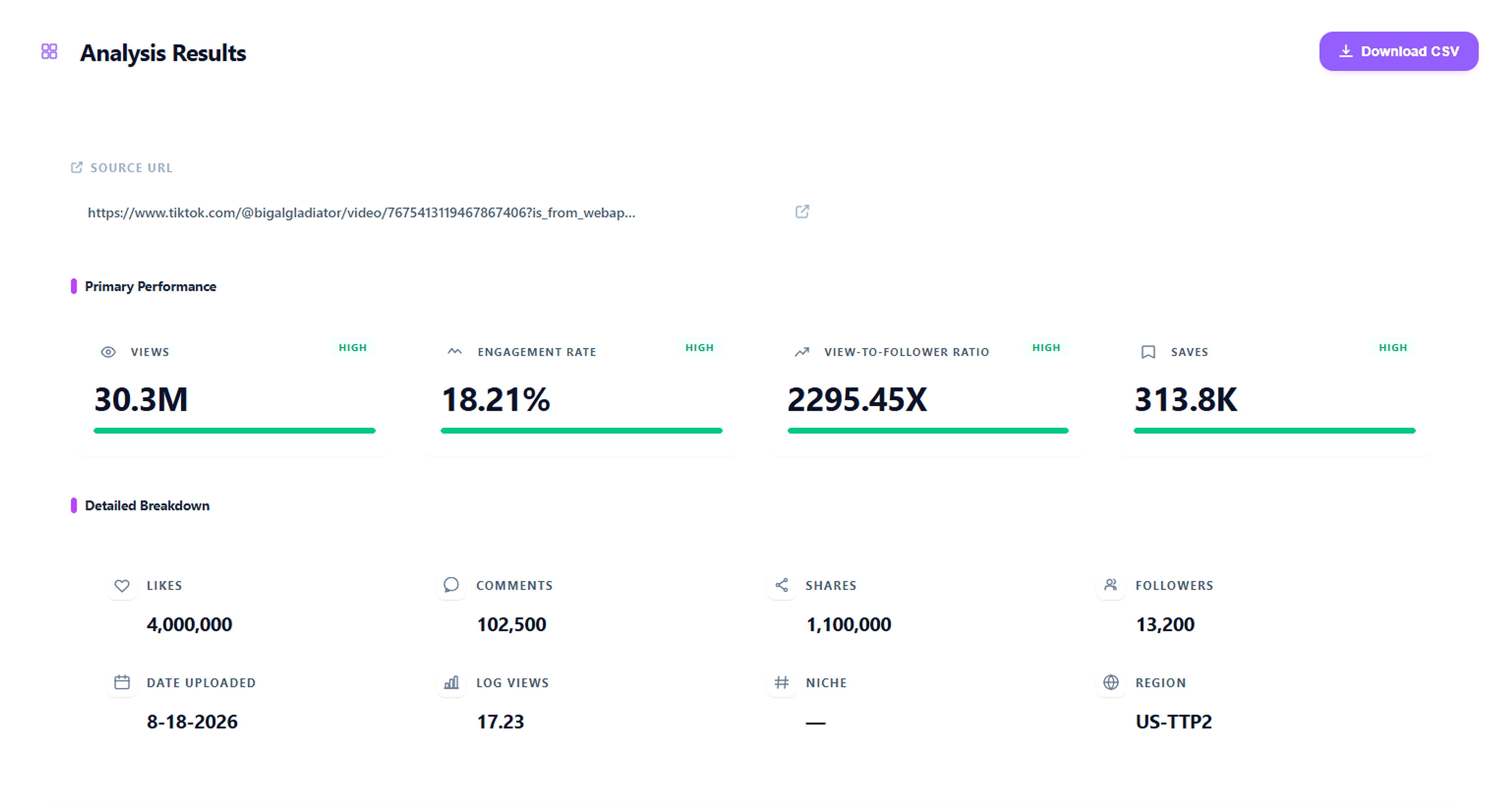Select the 13,200 followers value
Image resolution: width=1512 pixels, height=804 pixels.
point(1165,624)
